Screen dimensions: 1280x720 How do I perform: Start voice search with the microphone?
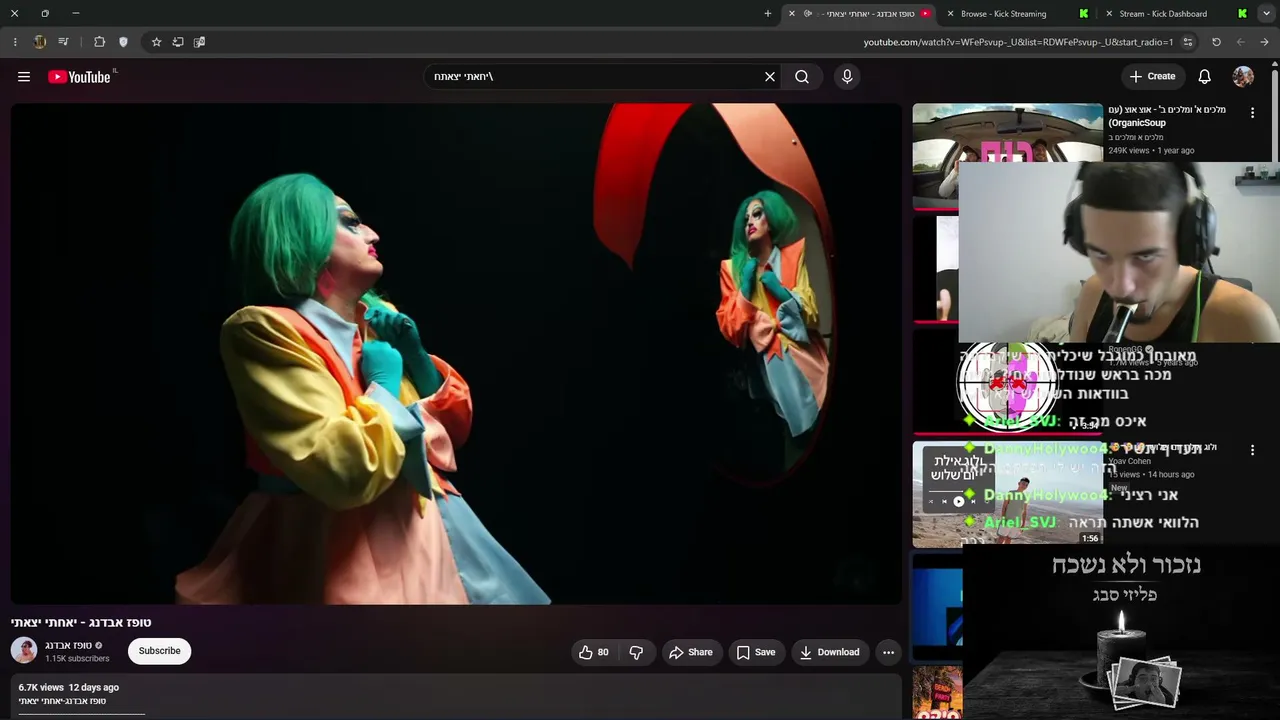847,76
